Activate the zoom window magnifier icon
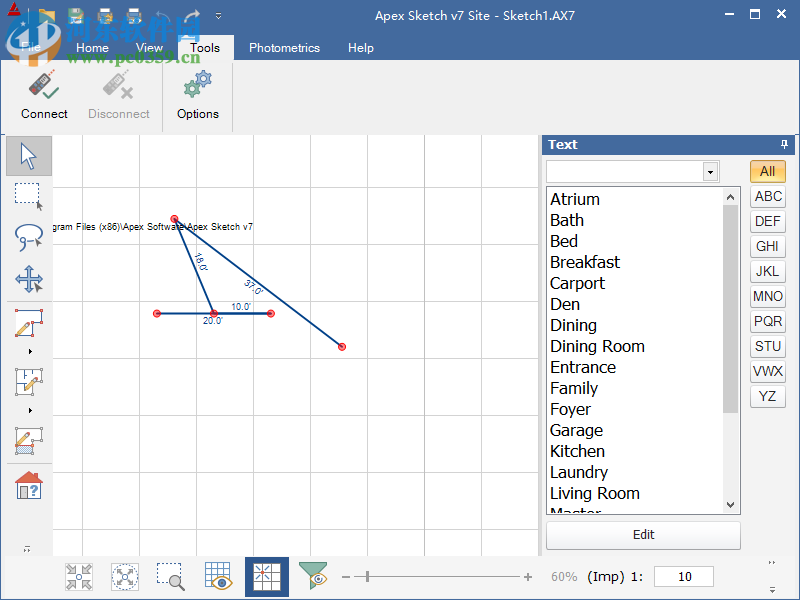800x600 pixels. 170,577
